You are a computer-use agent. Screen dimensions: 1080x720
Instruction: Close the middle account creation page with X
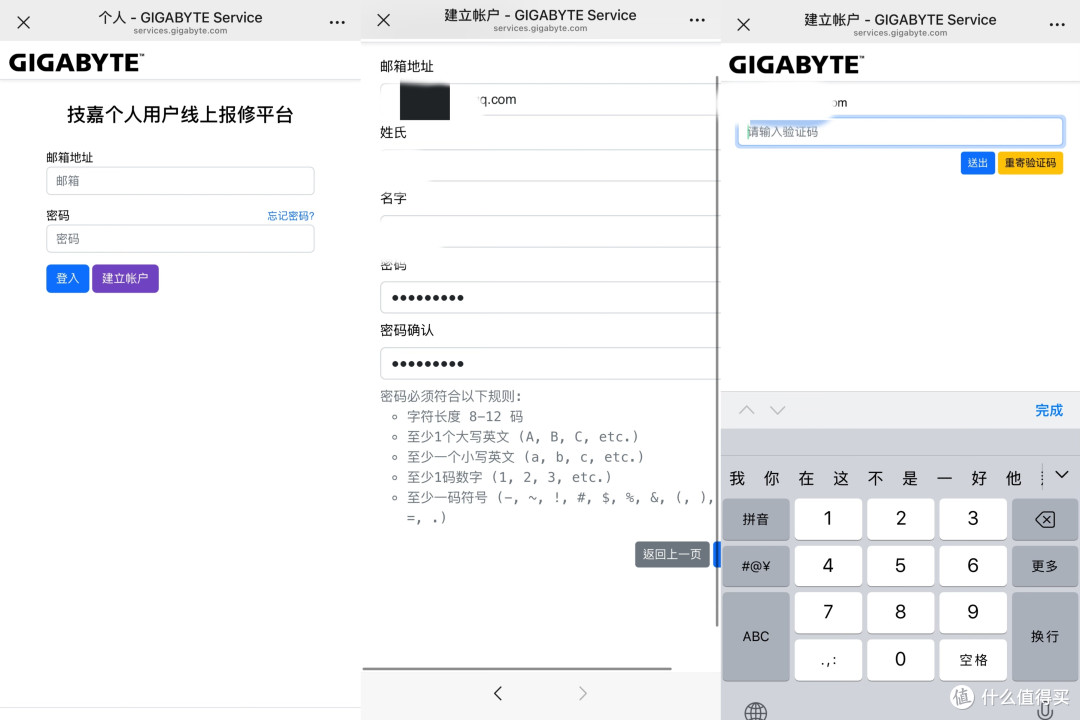click(x=384, y=21)
